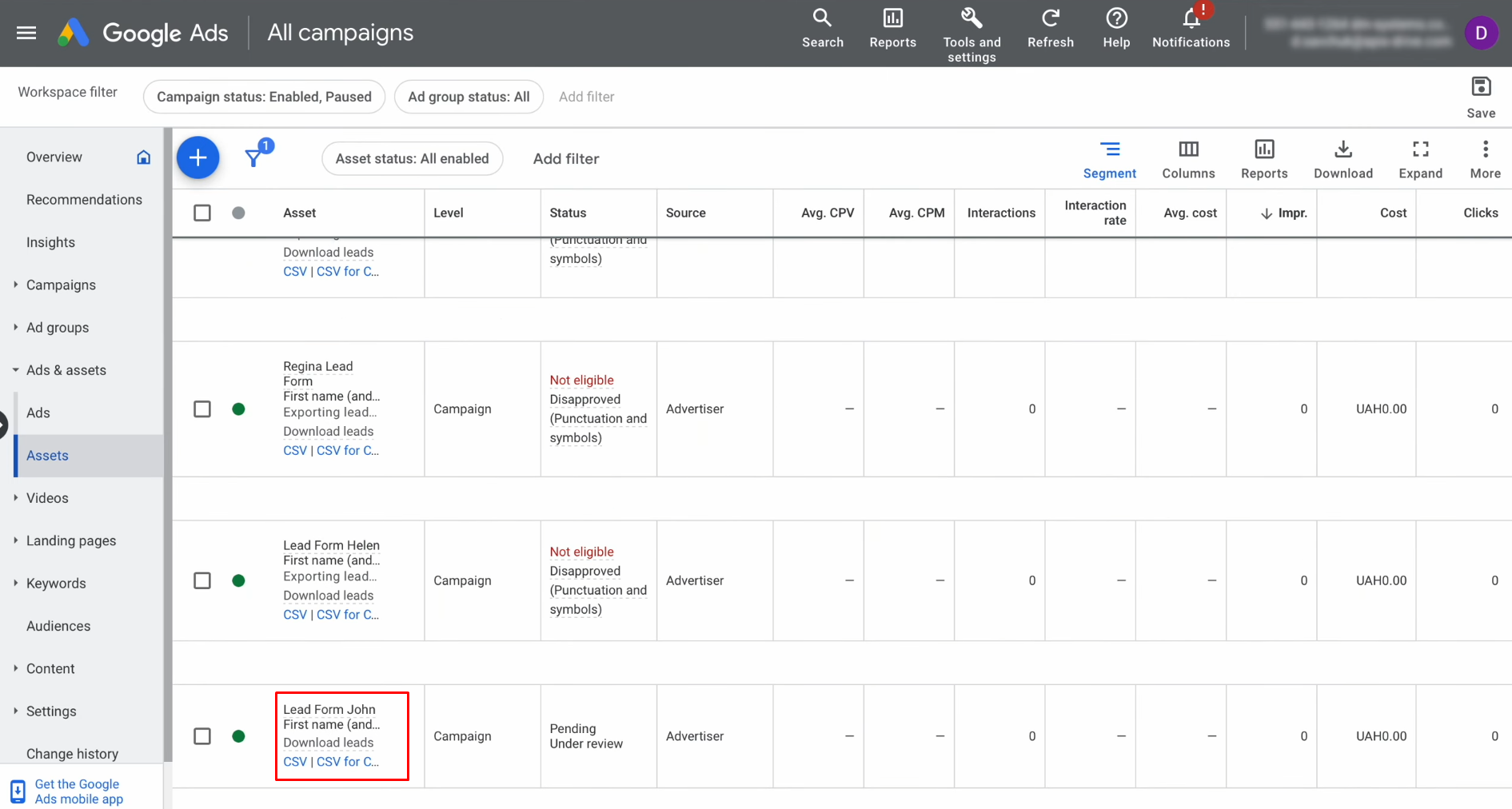Expand Landing pages in the sidebar
Screen dimensions: 1512x809
pos(15,540)
